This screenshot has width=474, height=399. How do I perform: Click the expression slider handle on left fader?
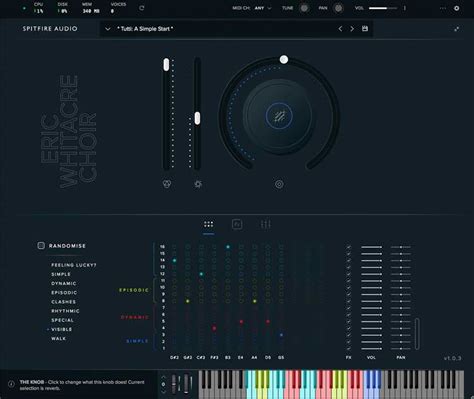[166, 64]
